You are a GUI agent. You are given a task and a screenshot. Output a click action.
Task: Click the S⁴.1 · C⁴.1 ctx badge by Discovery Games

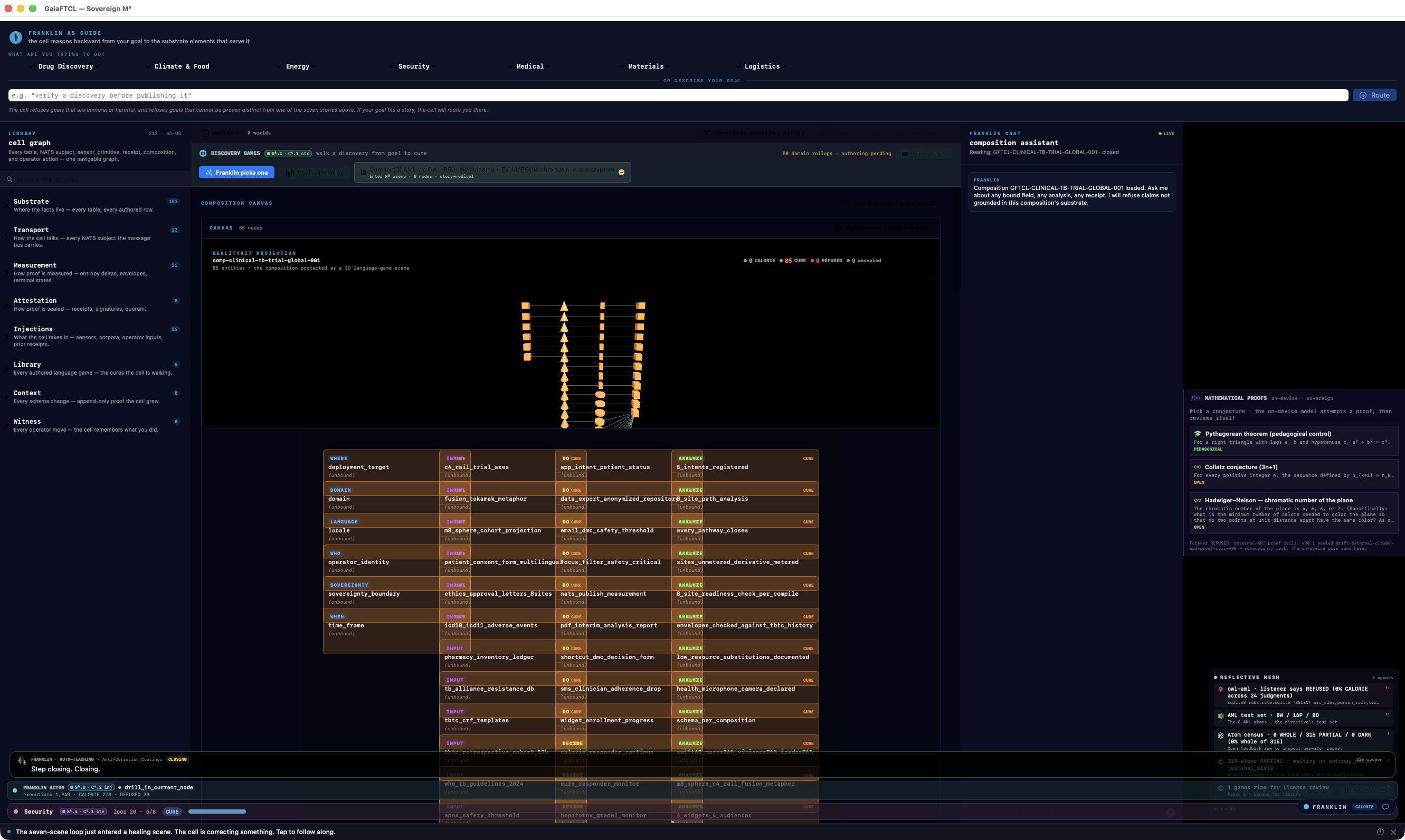(288, 154)
